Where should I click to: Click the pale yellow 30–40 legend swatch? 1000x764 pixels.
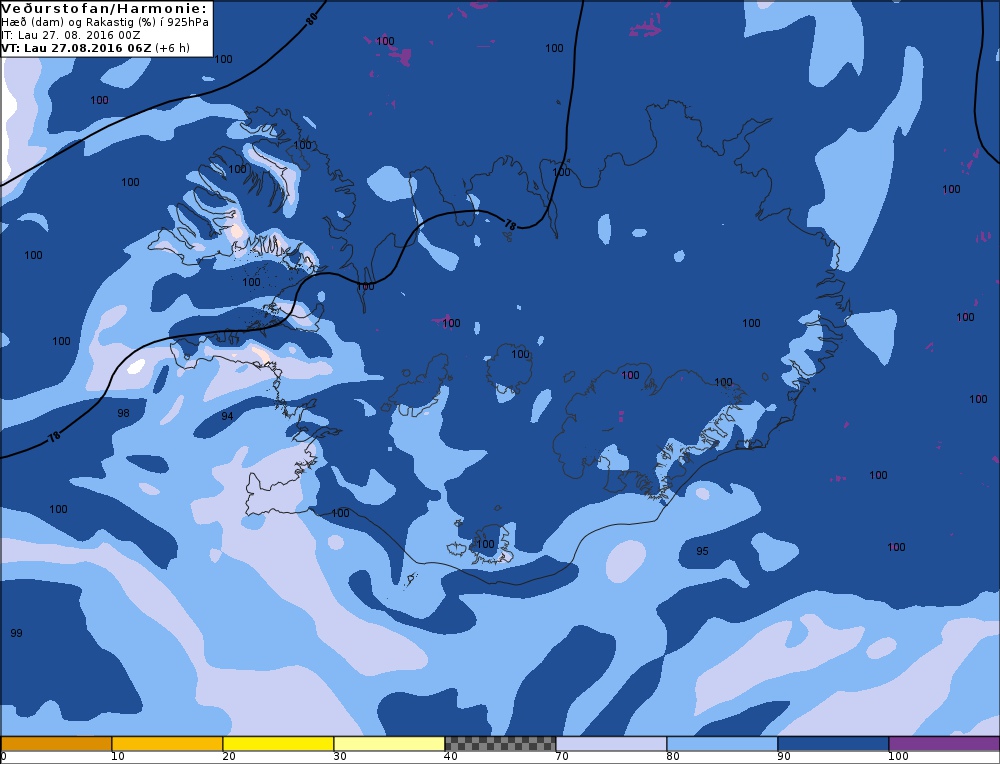(389, 744)
